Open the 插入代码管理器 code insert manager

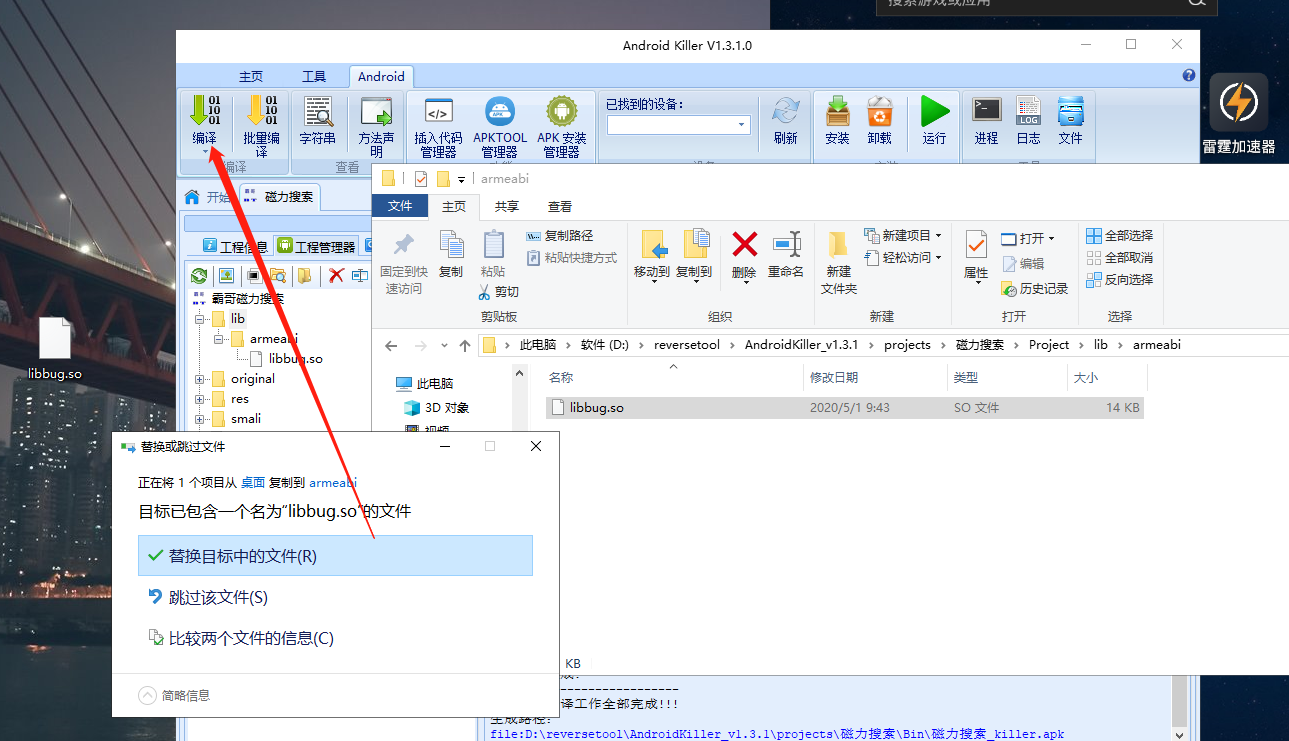(x=438, y=111)
